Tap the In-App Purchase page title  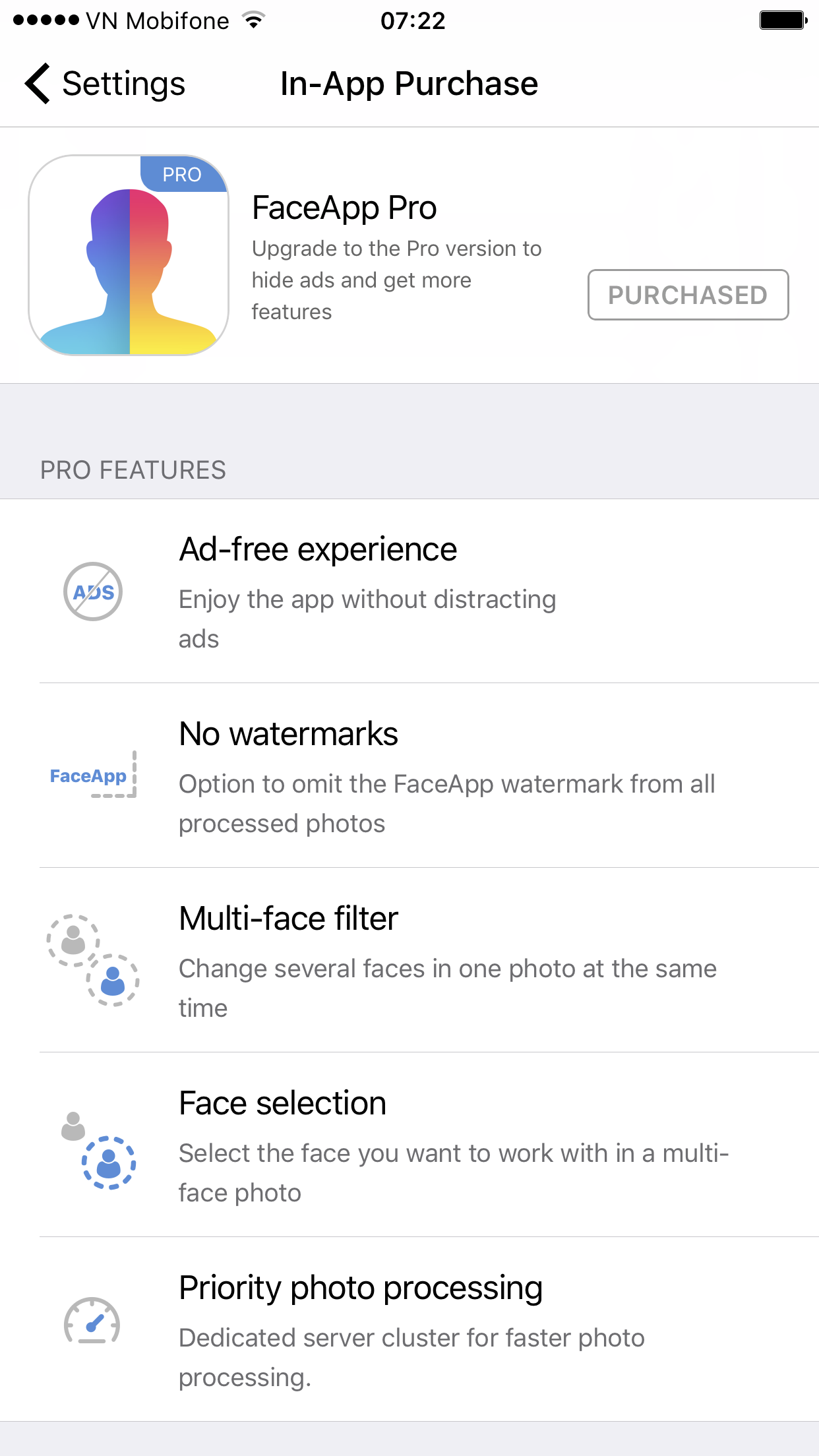409,84
